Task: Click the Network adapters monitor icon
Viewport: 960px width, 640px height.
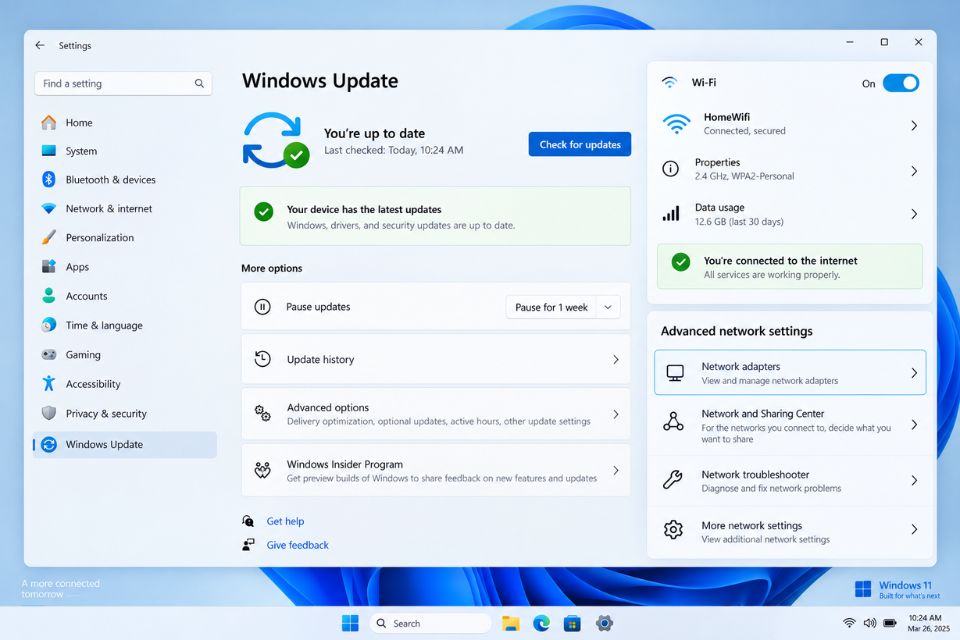Action: [x=675, y=373]
